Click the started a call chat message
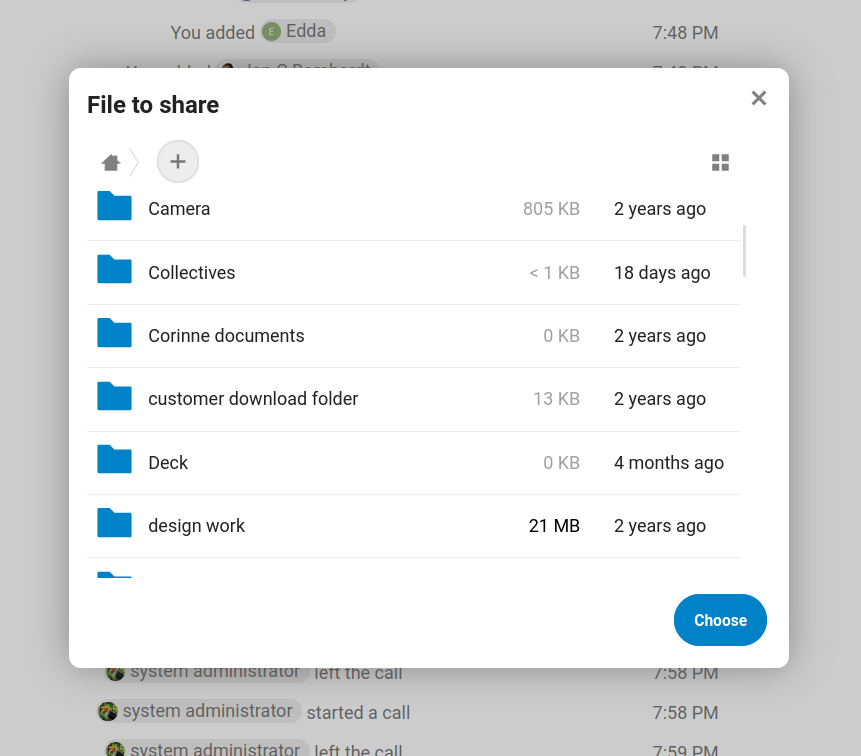Viewport: 861px width, 756px height. coord(358,712)
